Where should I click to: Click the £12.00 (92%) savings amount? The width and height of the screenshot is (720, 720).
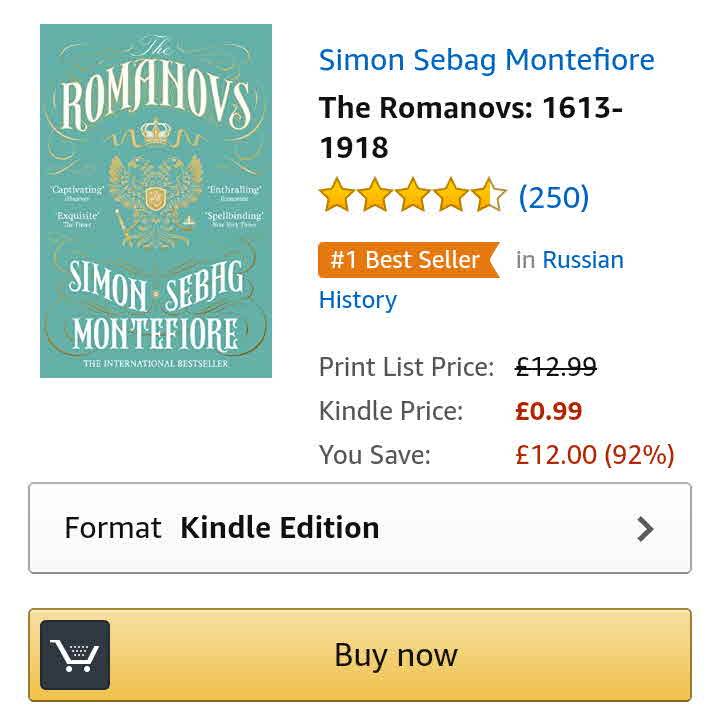pos(595,455)
